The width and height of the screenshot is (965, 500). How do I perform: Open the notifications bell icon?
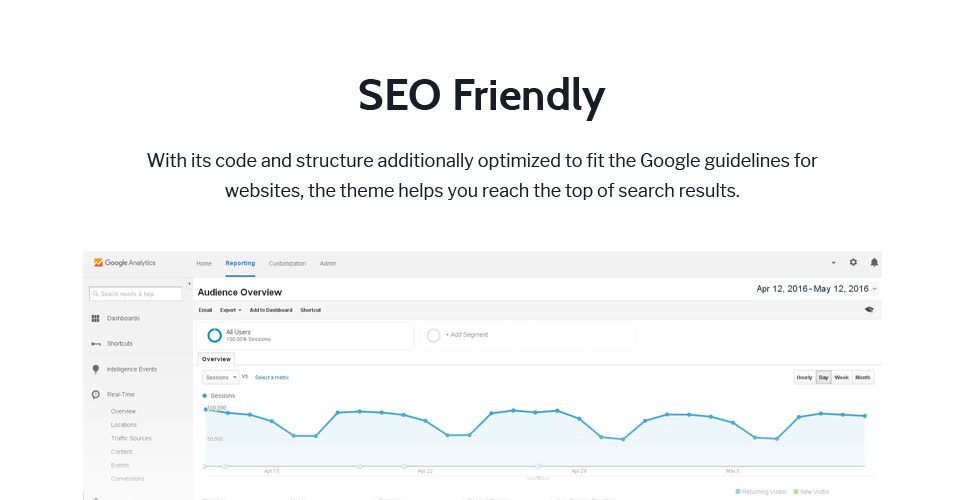click(874, 262)
